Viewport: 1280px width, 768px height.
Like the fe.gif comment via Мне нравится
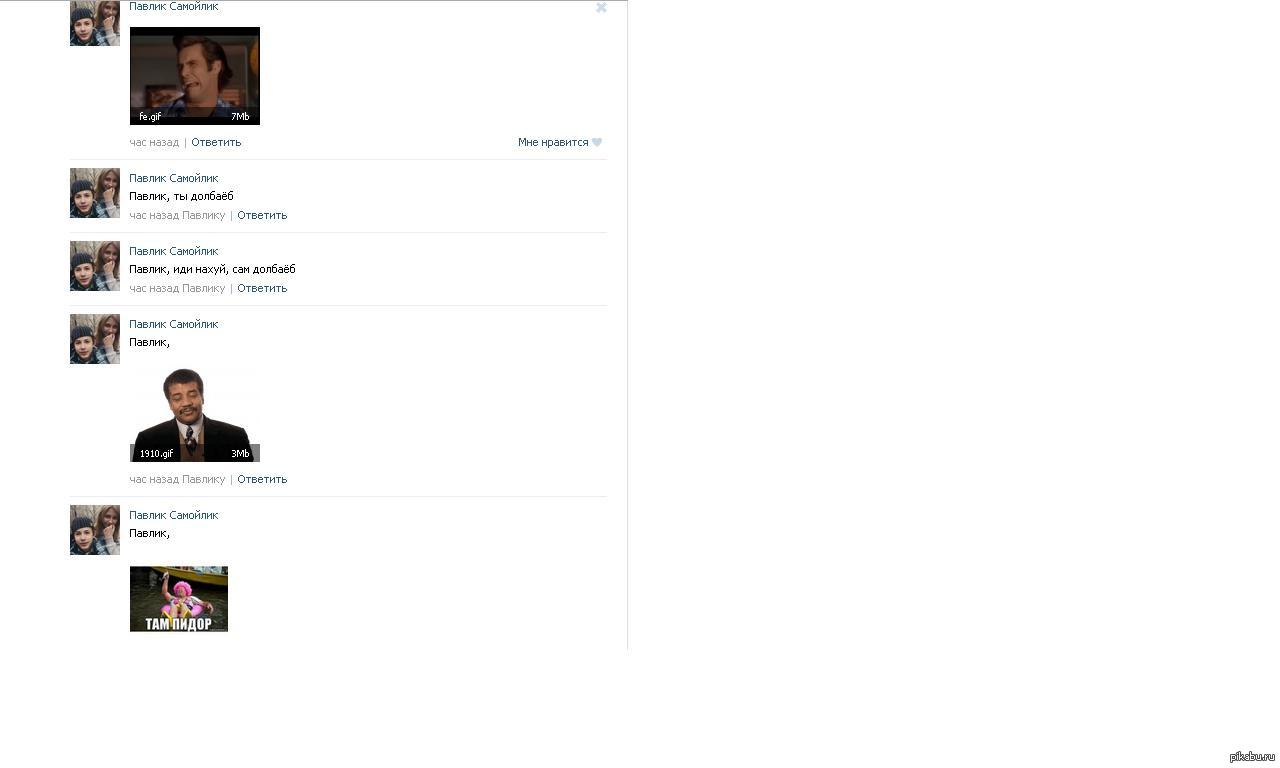(560, 142)
